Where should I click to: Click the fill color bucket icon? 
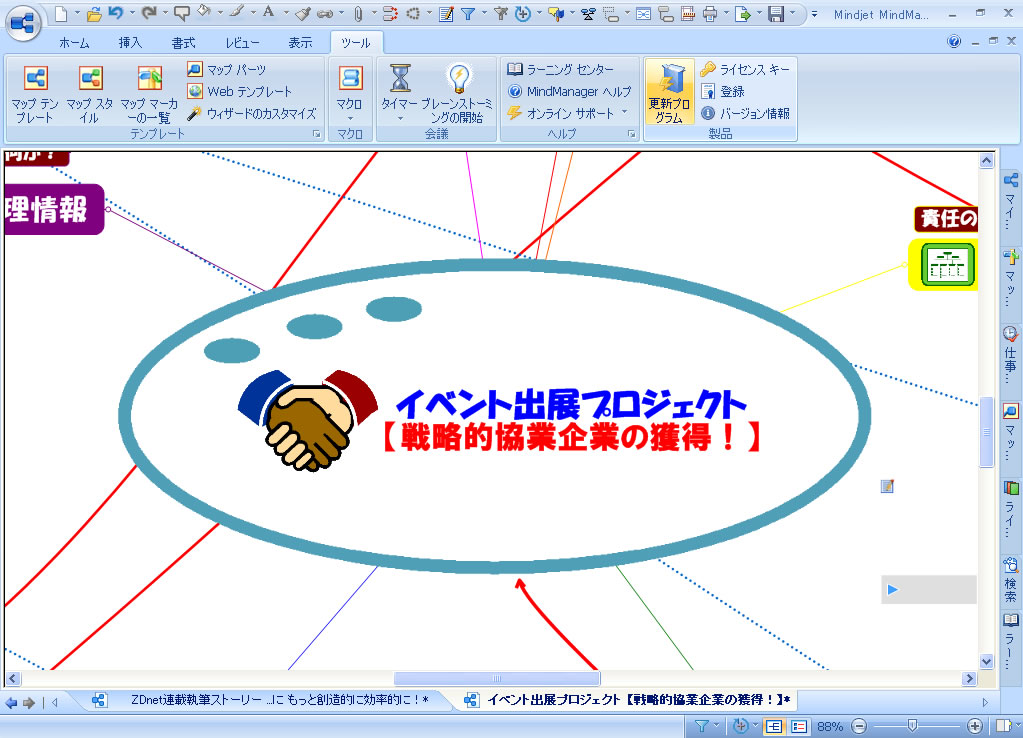click(x=204, y=11)
